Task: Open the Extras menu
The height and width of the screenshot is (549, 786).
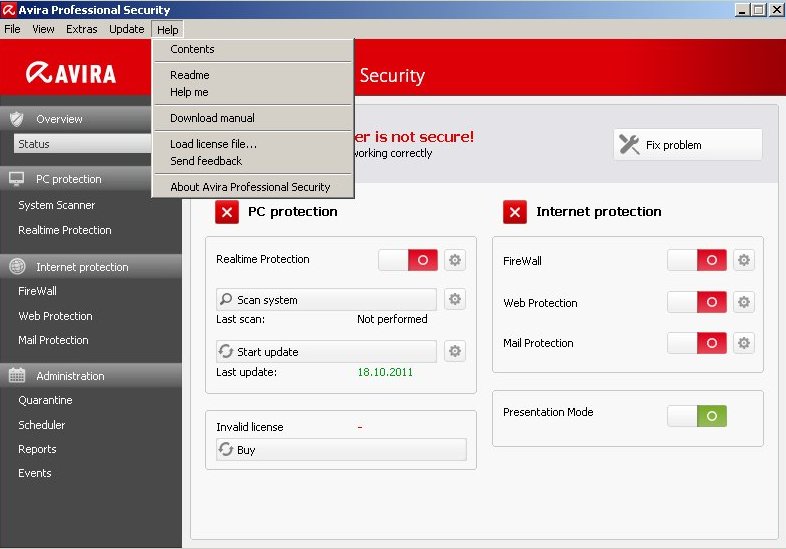Action: [82, 29]
